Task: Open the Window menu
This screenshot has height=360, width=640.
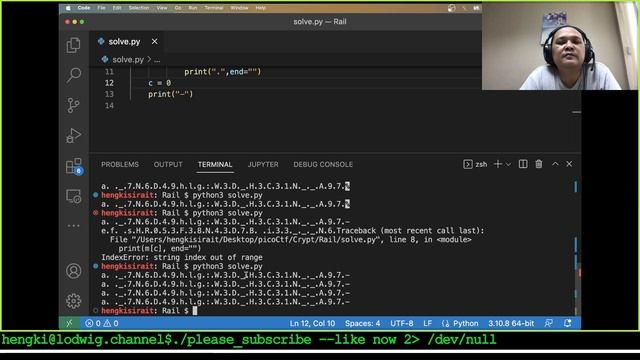Action: (x=239, y=8)
